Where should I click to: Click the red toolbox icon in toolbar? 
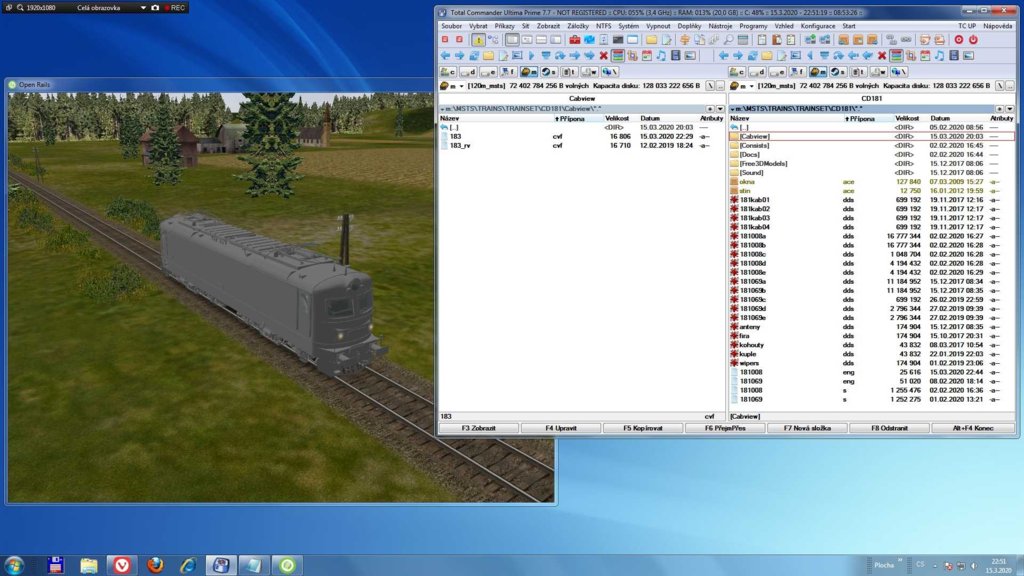575,39
